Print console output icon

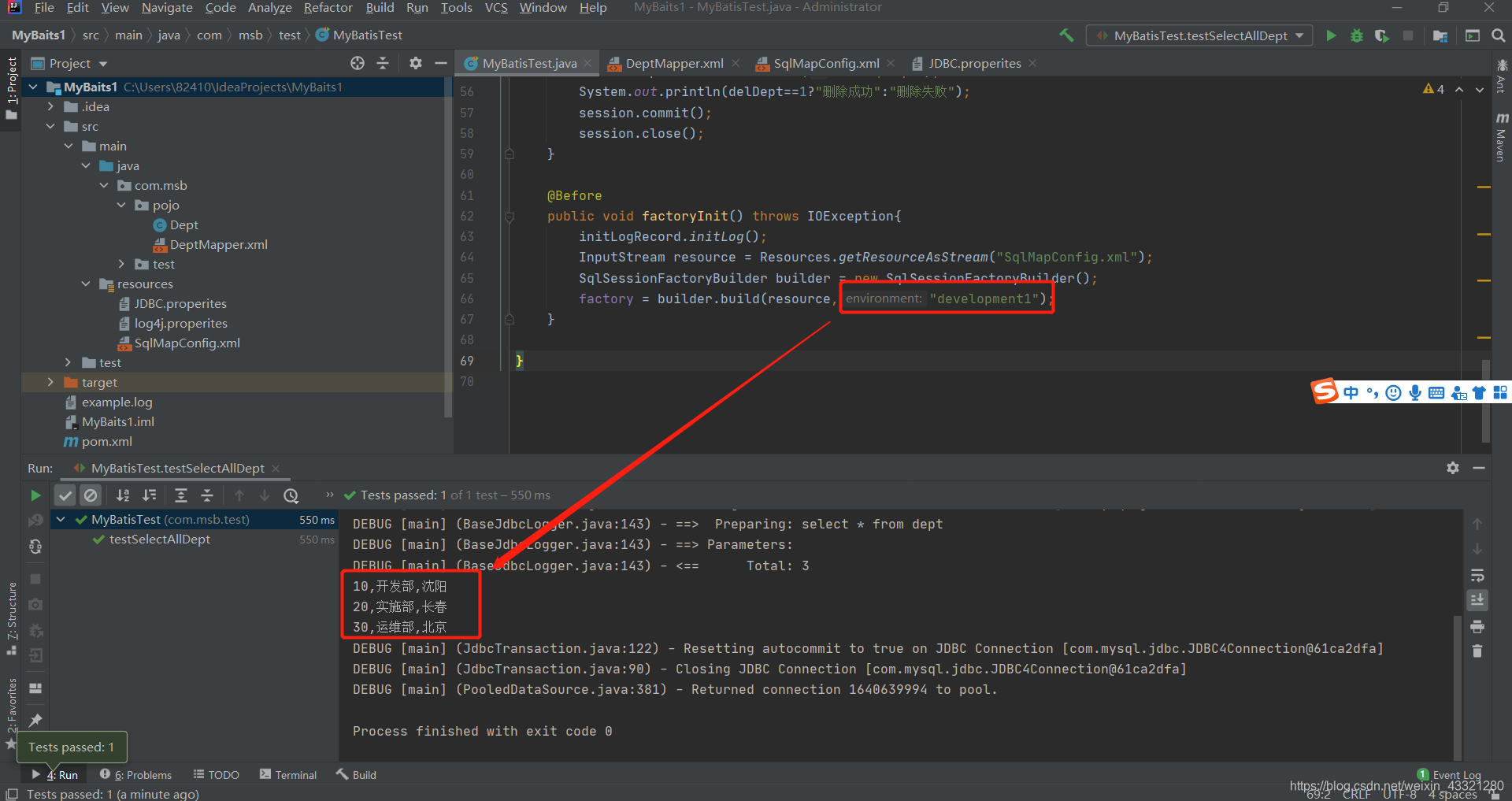[x=1477, y=627]
